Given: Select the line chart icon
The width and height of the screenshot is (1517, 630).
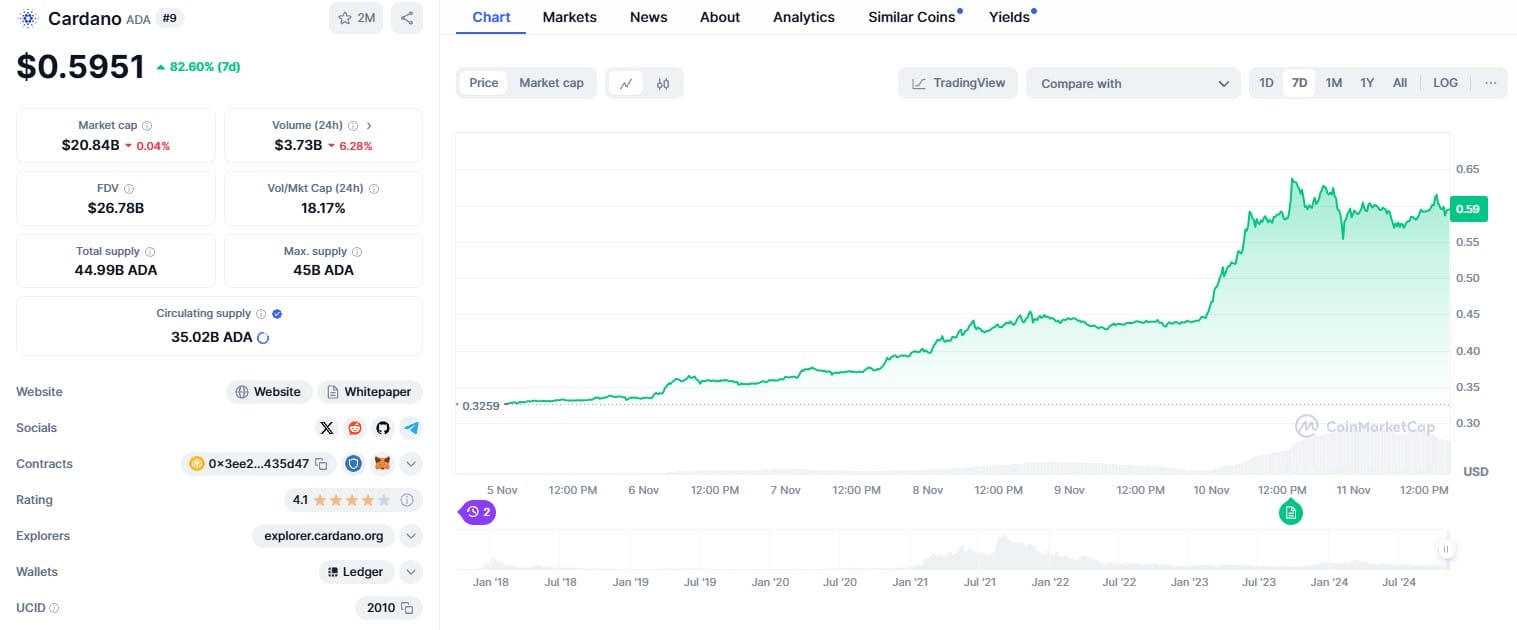Looking at the screenshot, I should [x=626, y=83].
